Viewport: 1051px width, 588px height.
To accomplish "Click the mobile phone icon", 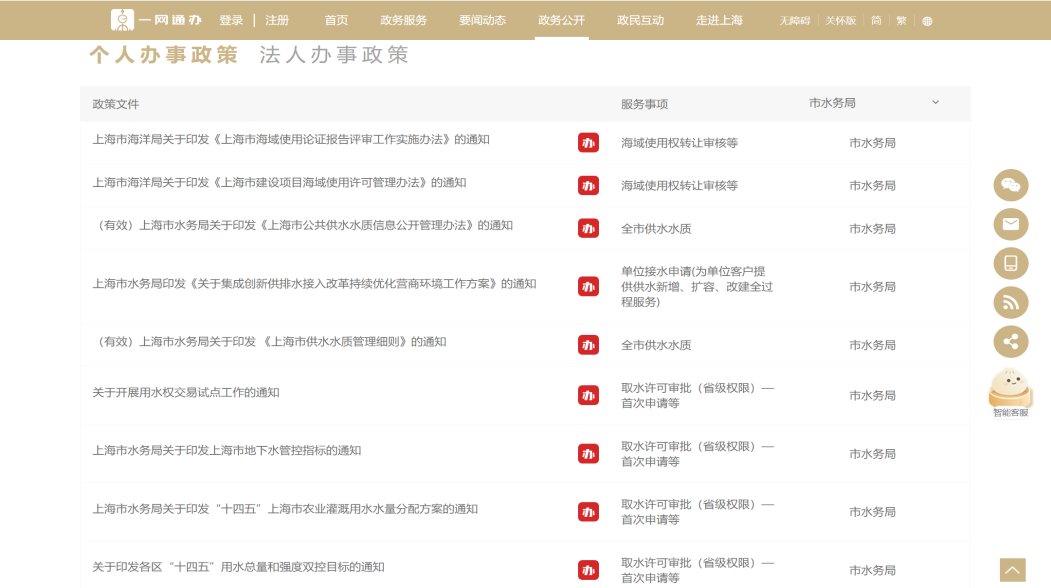I will 1010,263.
